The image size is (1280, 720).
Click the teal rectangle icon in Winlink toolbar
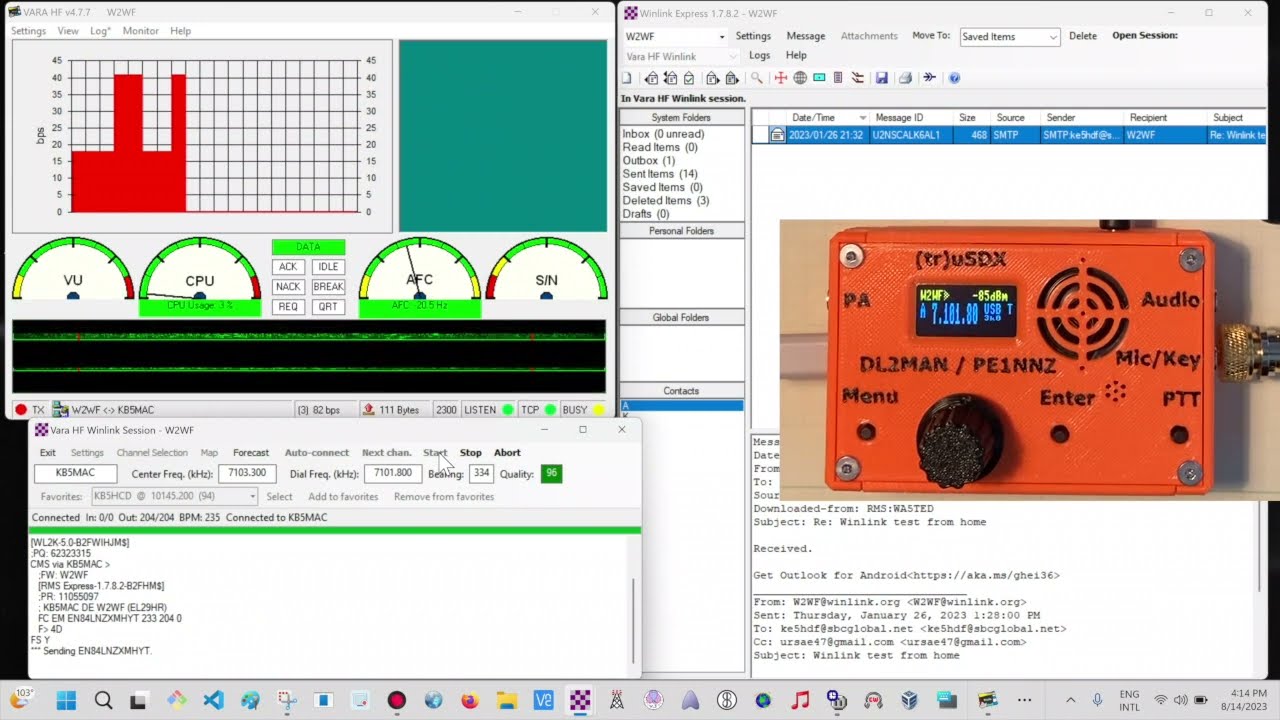(x=819, y=78)
